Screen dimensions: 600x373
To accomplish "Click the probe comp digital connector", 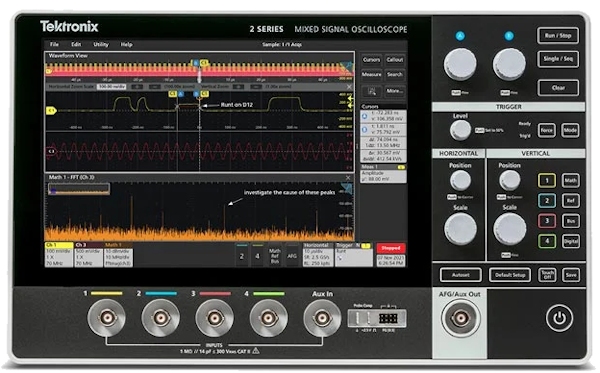I will click(x=388, y=318).
